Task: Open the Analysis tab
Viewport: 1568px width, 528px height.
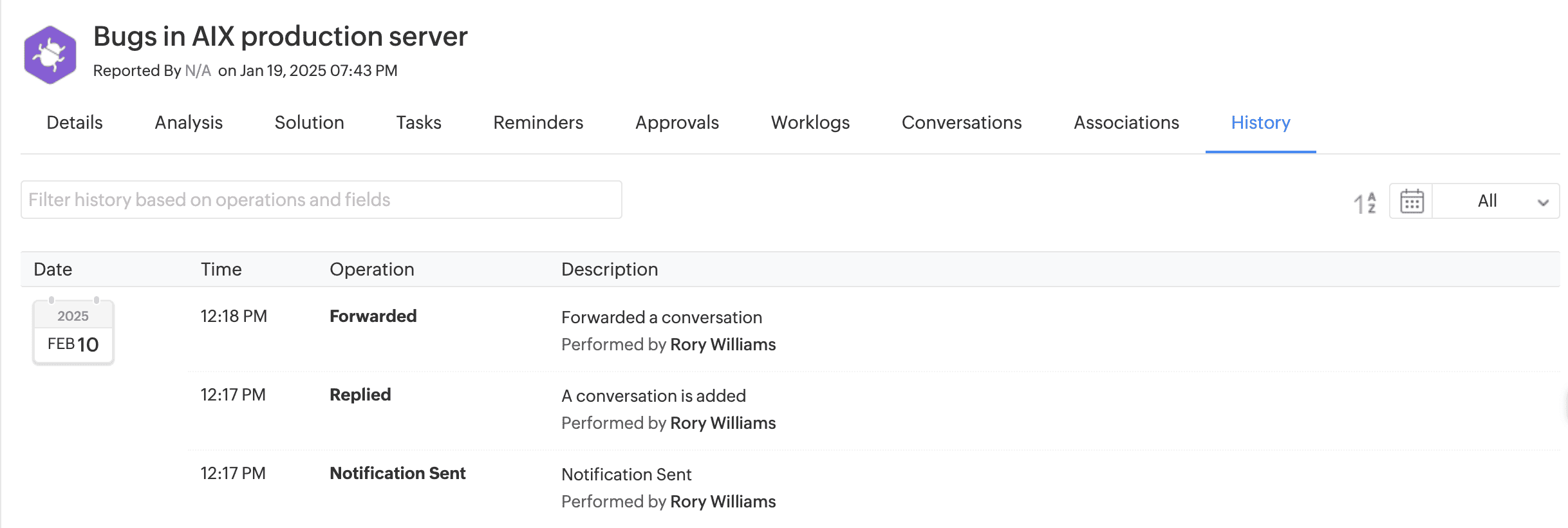Action: (189, 122)
